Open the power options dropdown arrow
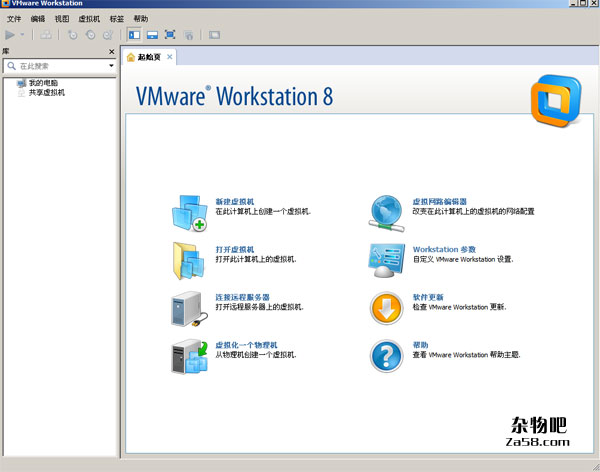 [22, 35]
